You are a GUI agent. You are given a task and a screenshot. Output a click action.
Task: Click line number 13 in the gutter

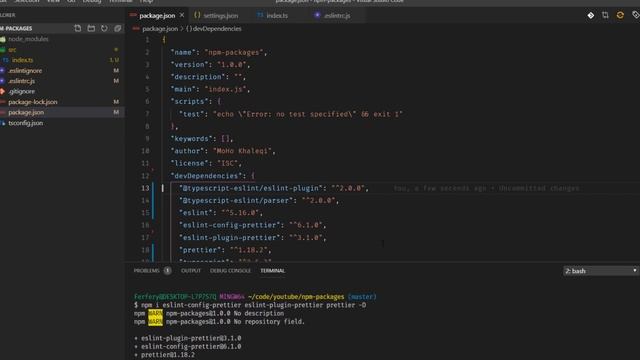tap(145, 188)
